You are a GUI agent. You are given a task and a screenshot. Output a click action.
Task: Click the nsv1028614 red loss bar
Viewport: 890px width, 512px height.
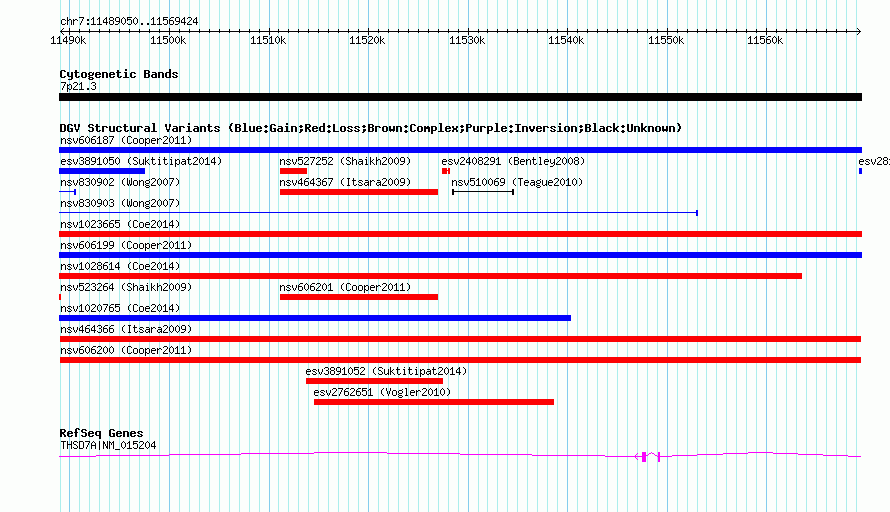point(430,276)
